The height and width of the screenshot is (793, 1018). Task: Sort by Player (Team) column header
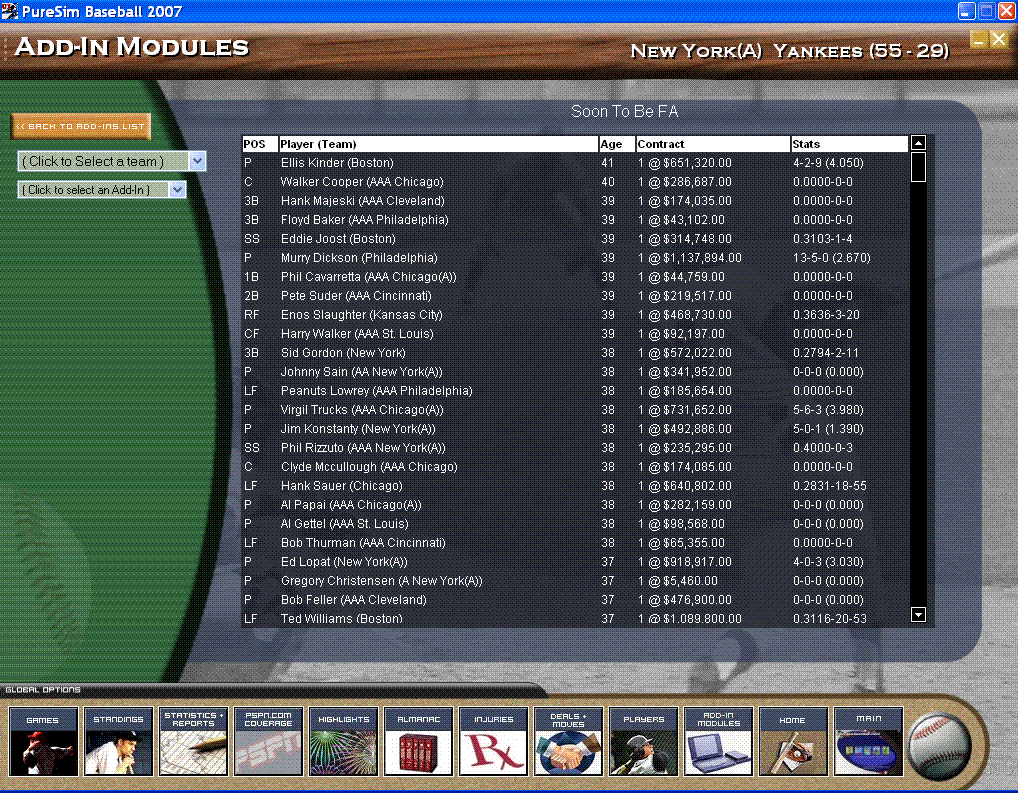438,144
